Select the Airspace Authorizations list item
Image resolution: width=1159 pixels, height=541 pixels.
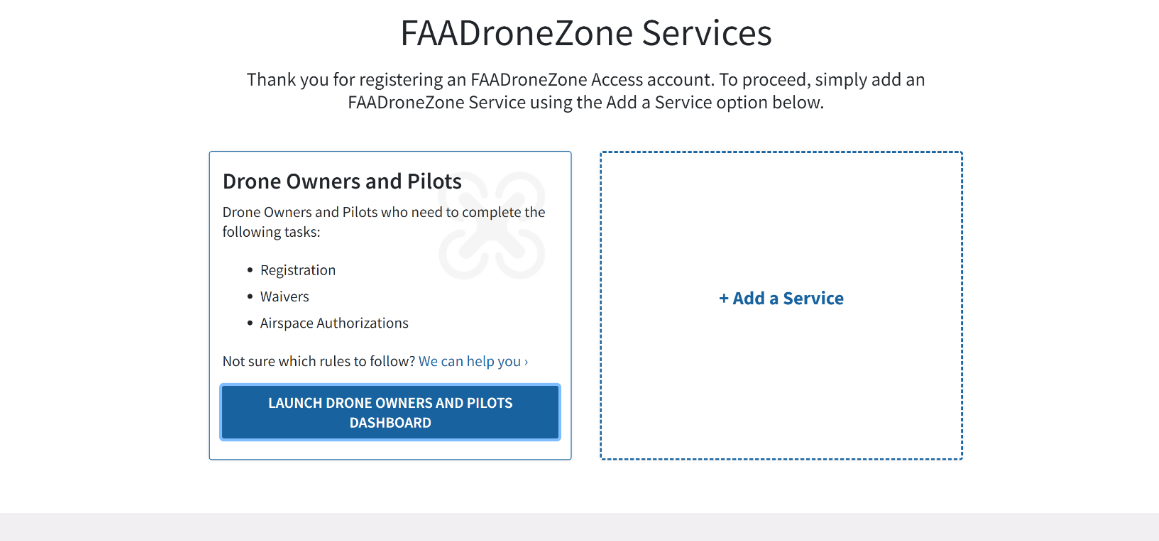pos(334,323)
